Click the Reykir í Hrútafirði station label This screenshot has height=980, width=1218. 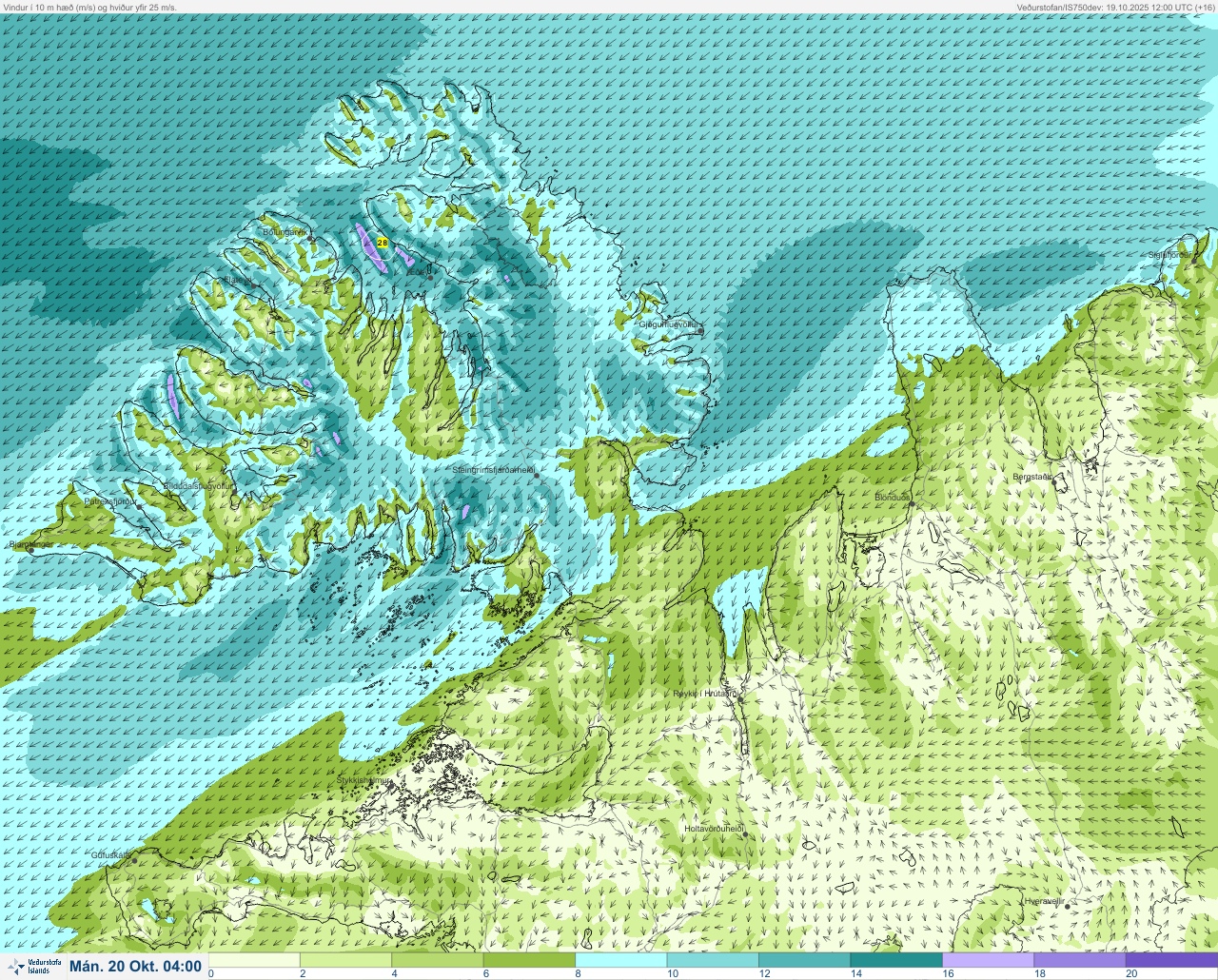point(706,694)
